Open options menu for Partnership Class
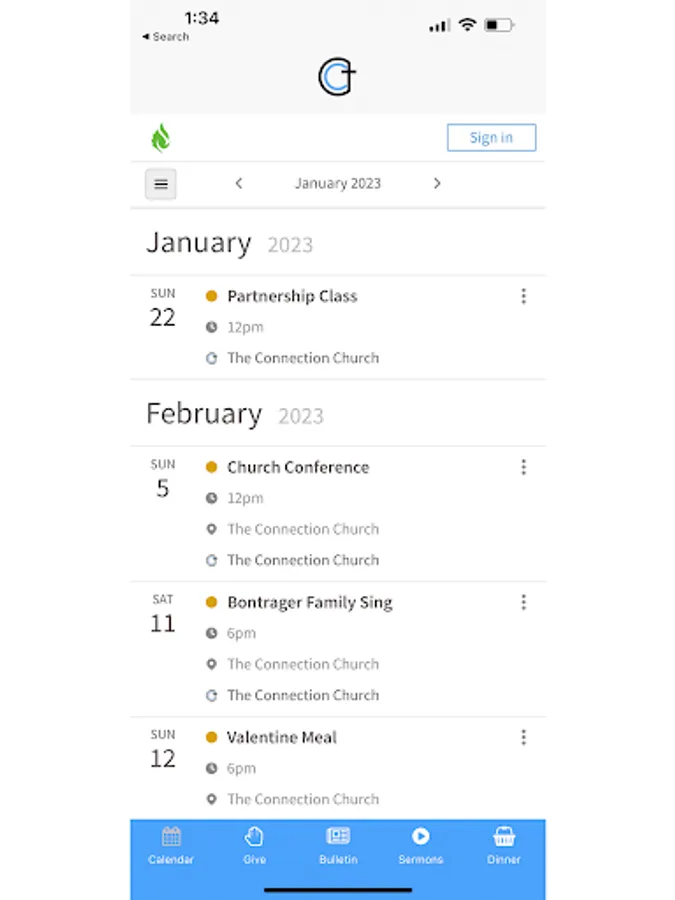The image size is (675, 900). (523, 296)
